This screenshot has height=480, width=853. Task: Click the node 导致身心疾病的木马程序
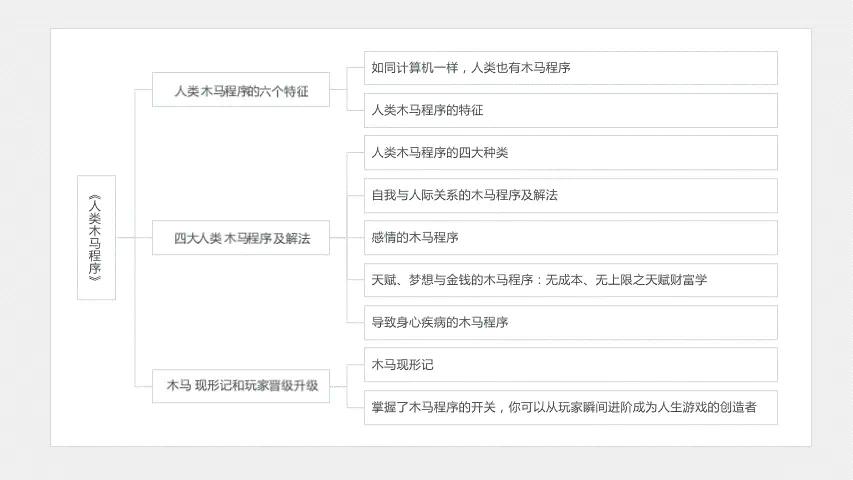tap(571, 323)
